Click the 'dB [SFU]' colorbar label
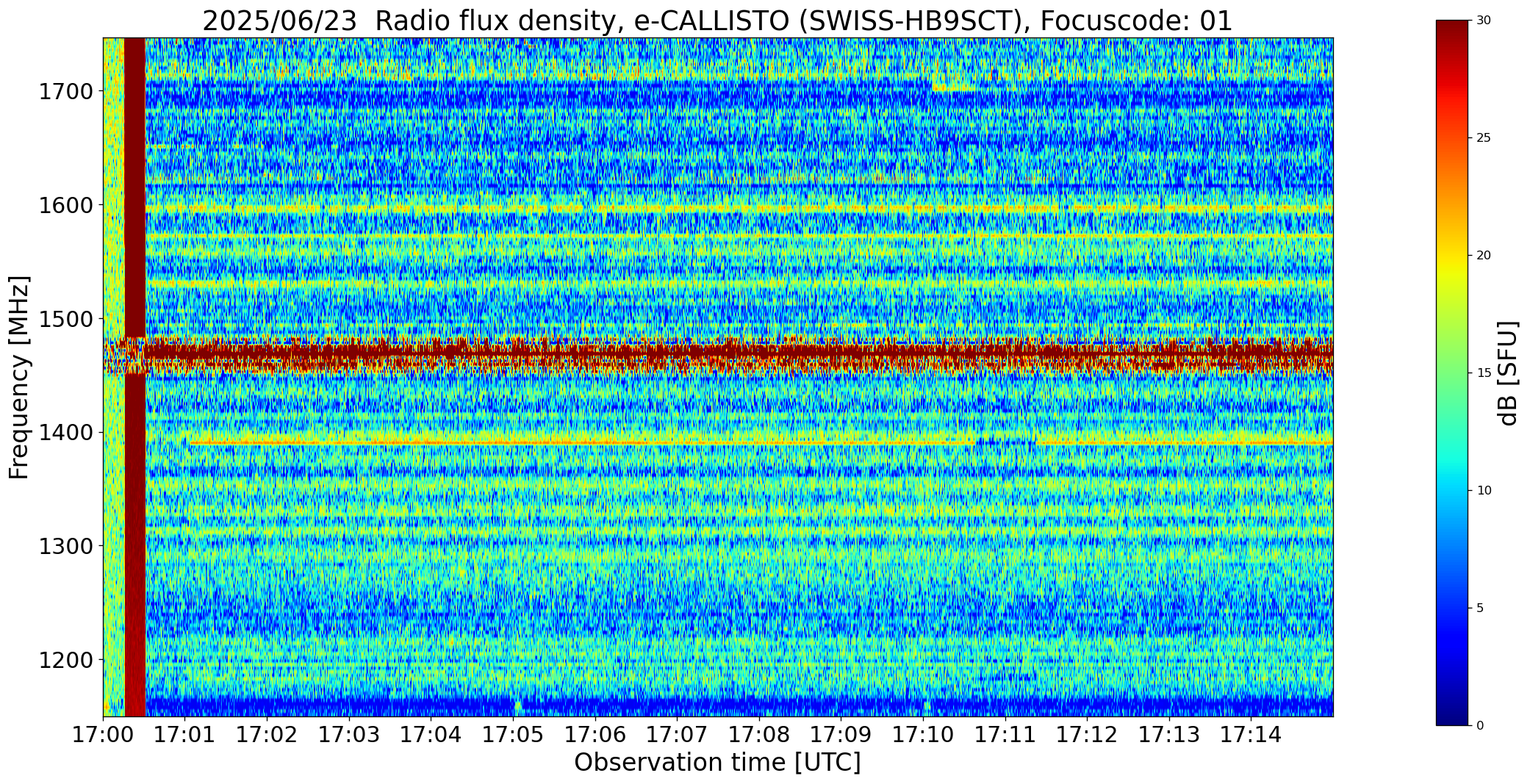 coord(1507,373)
